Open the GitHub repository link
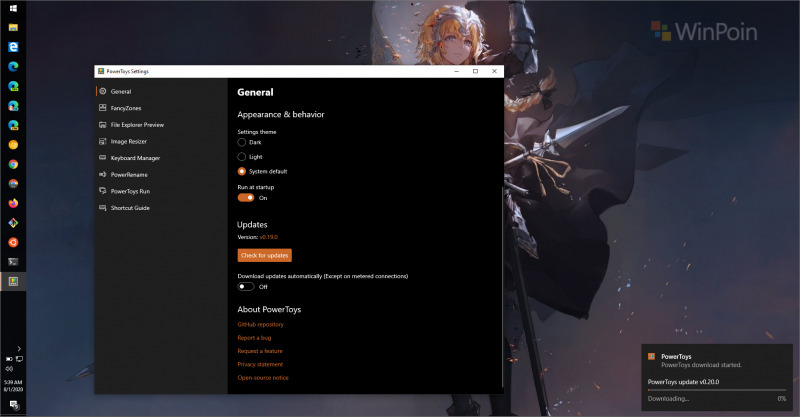The height and width of the screenshot is (417, 800). [x=260, y=325]
